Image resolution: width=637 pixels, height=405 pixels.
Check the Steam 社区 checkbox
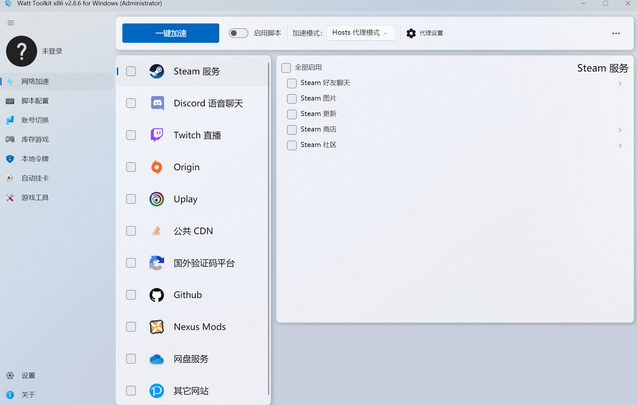pyautogui.click(x=292, y=145)
